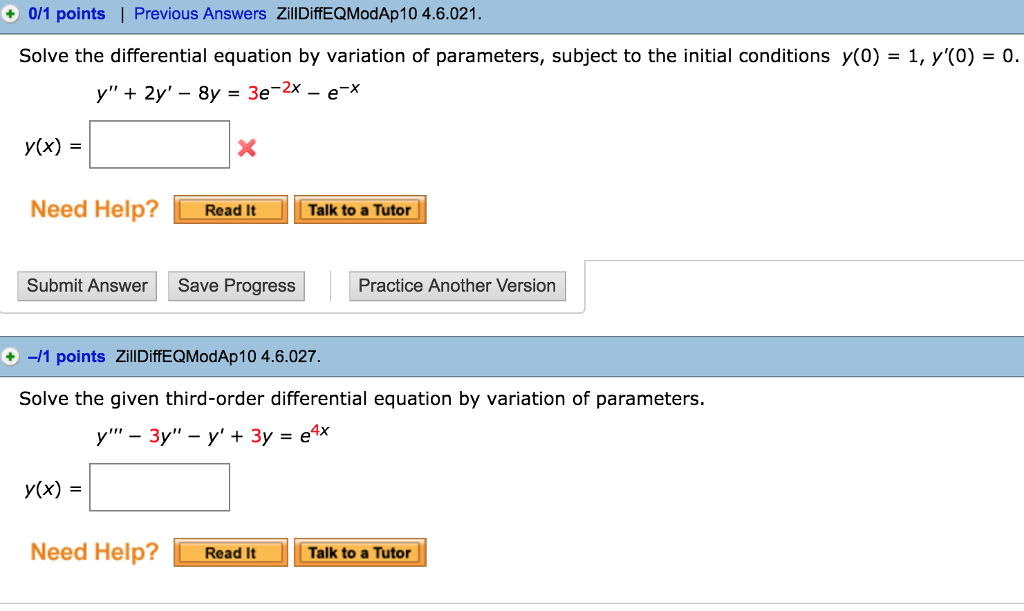Screen dimensions: 1024x611
Task: Click the Need Help? label in the second question
Action: click(x=95, y=552)
